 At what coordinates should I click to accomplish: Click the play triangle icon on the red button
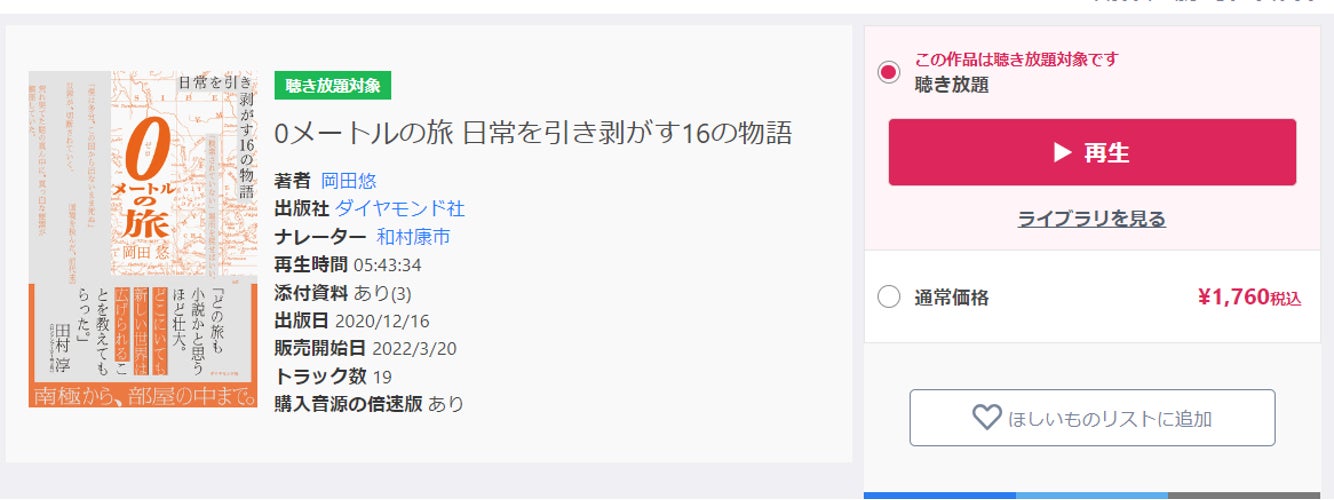(1062, 153)
